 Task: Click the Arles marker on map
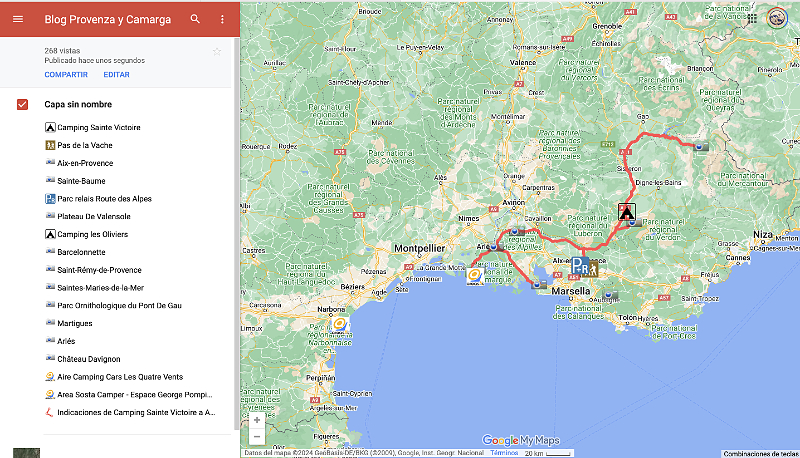tap(494, 247)
